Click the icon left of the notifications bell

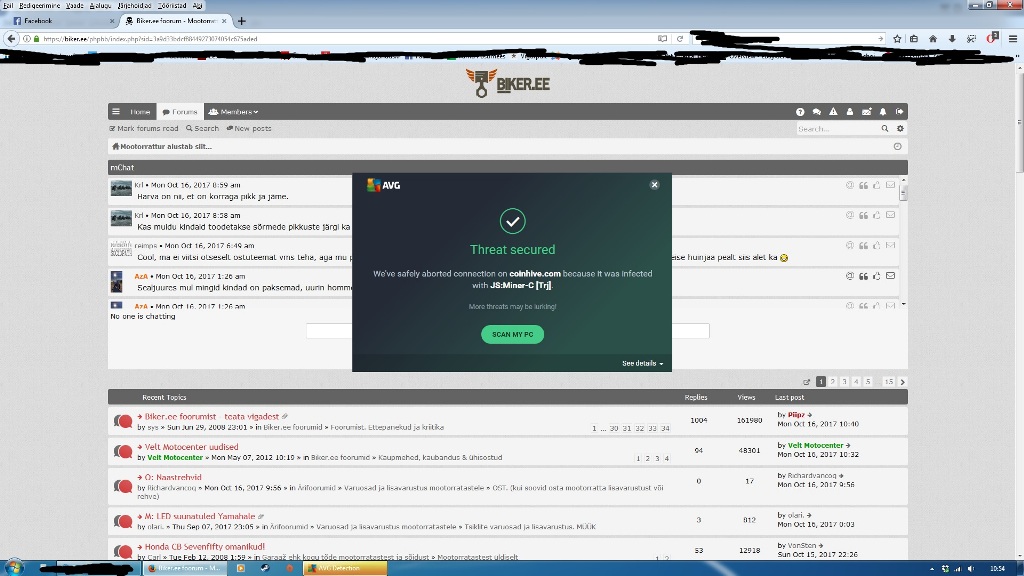(x=867, y=112)
